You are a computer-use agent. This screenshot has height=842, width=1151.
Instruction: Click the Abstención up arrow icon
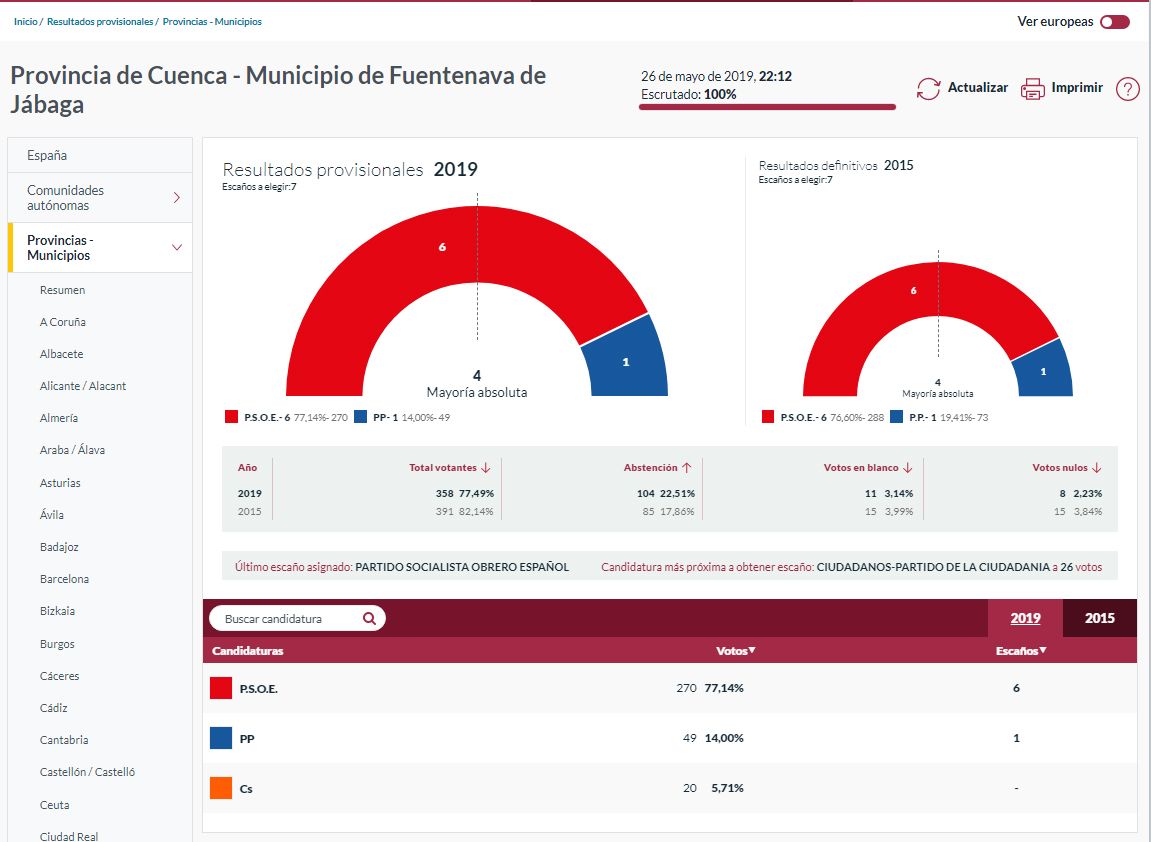687,468
